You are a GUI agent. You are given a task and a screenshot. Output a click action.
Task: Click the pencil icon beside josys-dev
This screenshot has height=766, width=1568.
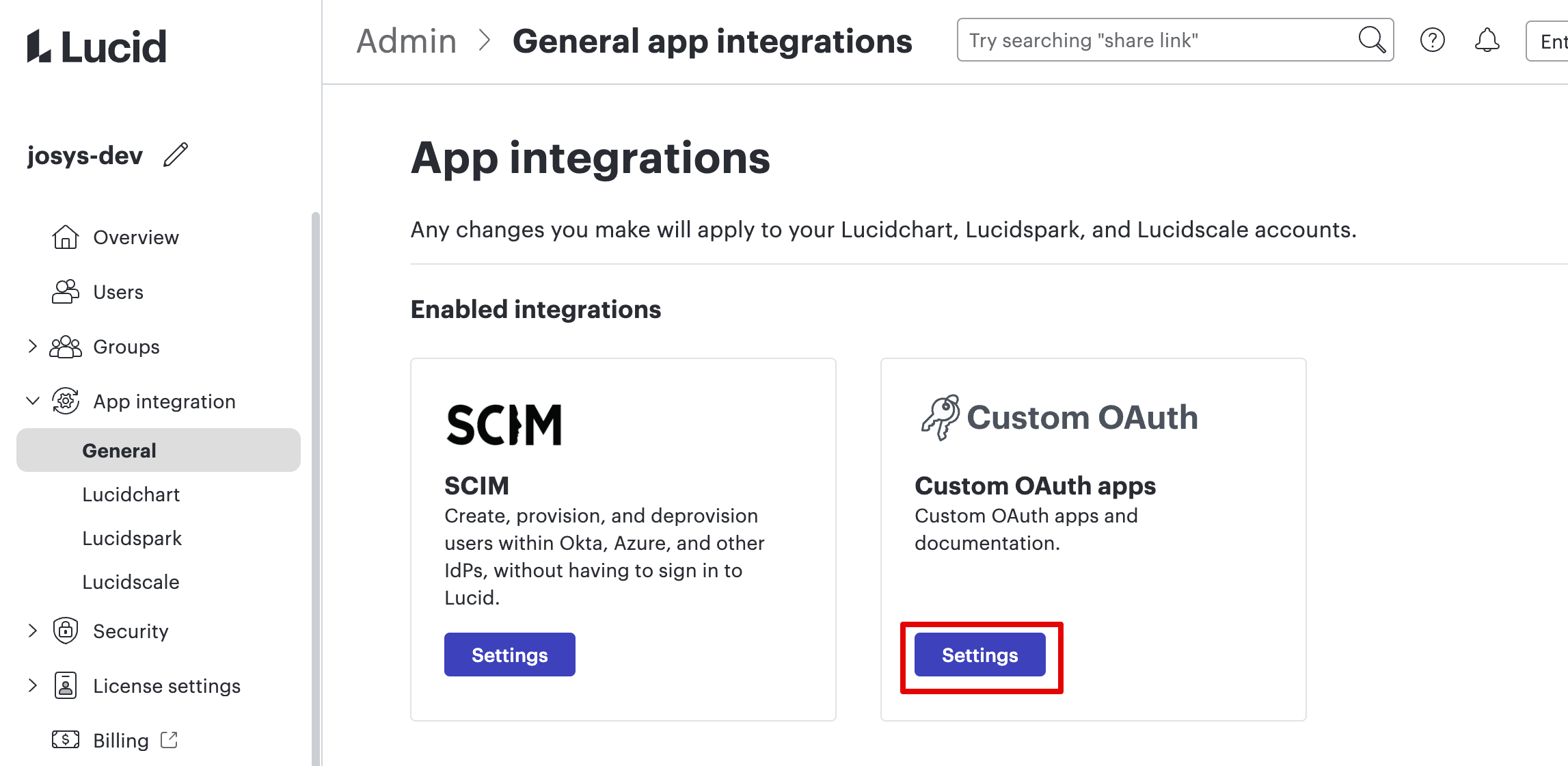[176, 155]
